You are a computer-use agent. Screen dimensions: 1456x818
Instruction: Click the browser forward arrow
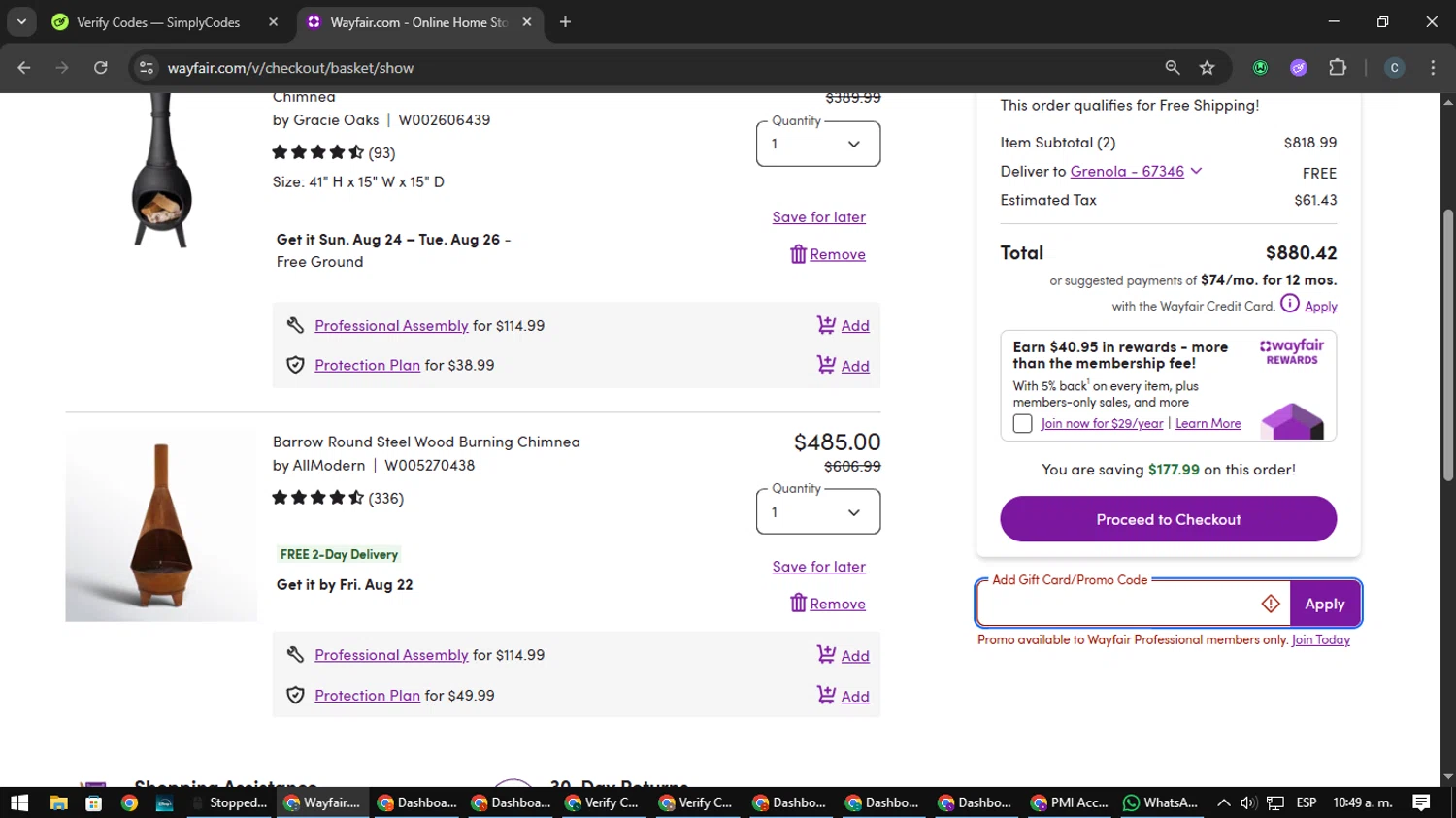[x=62, y=68]
